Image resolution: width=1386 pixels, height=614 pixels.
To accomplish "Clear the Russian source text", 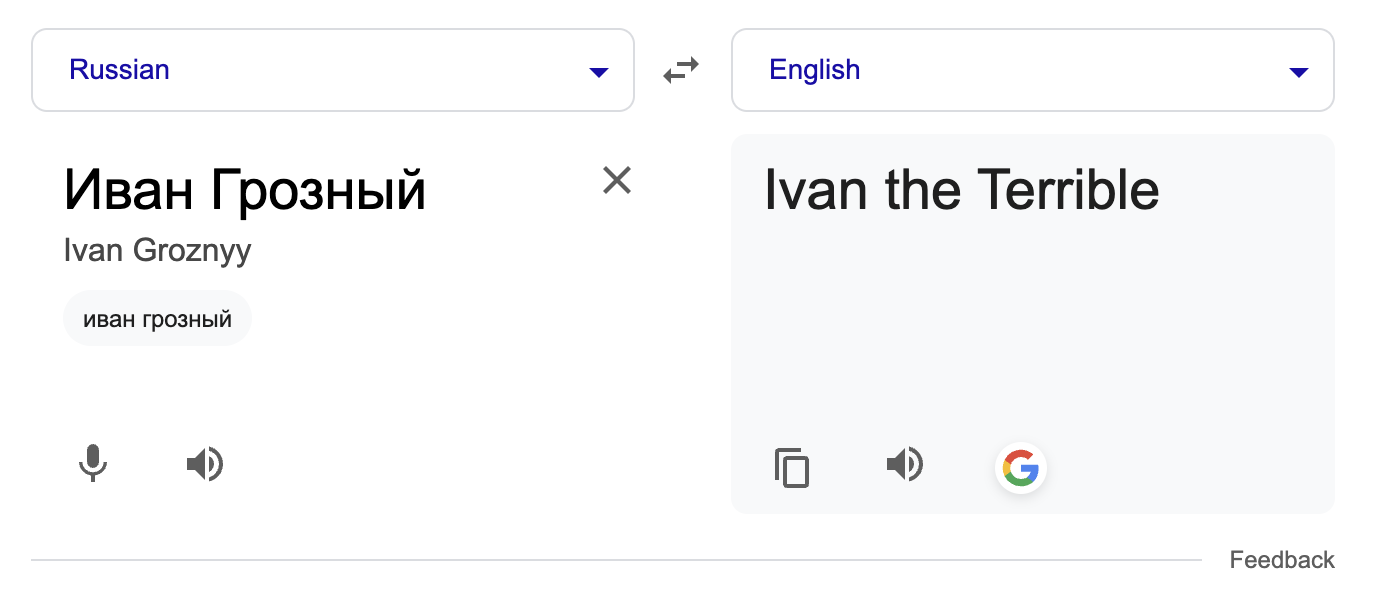I will click(617, 180).
